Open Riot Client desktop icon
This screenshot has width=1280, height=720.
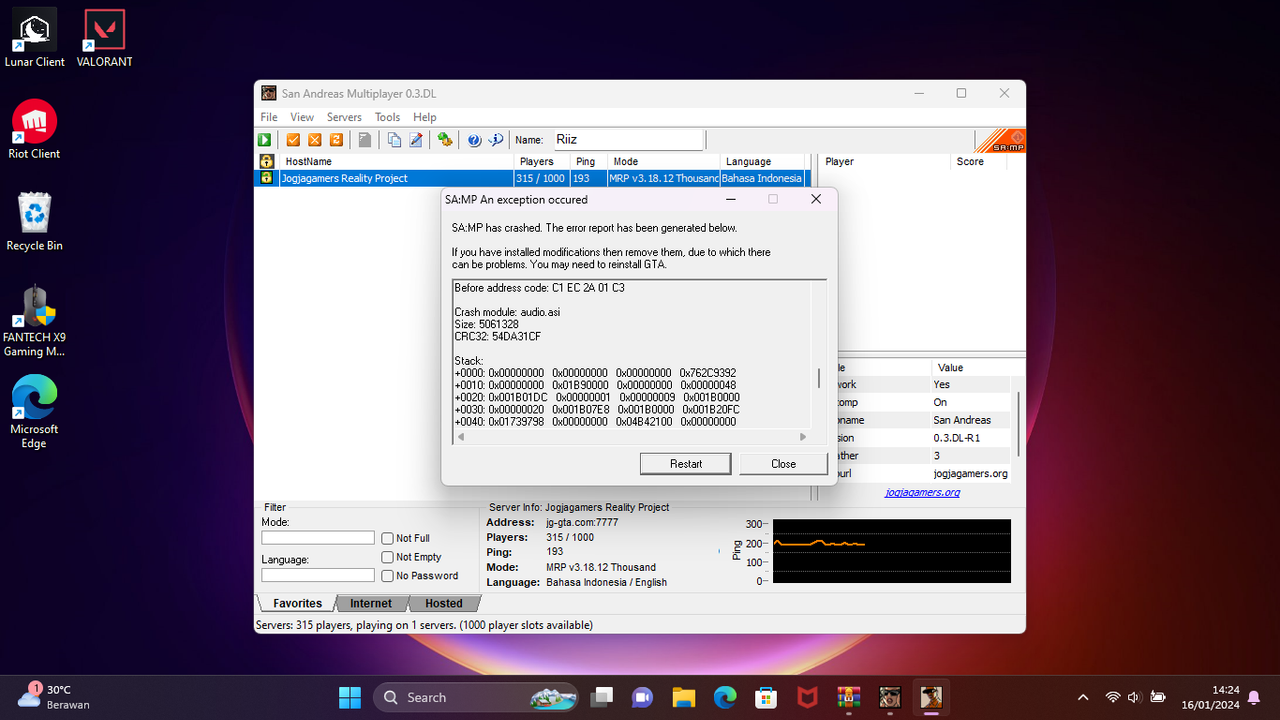coord(34,130)
